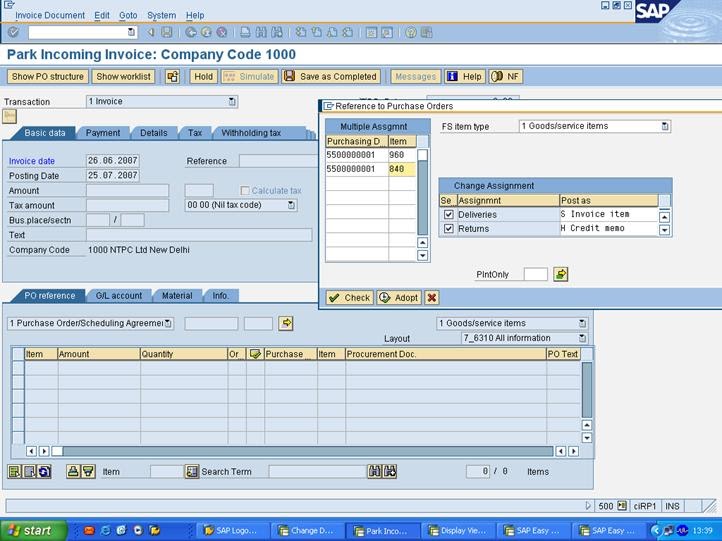Switch to the G/L account tab
This screenshot has height=541, width=722.
click(119, 296)
